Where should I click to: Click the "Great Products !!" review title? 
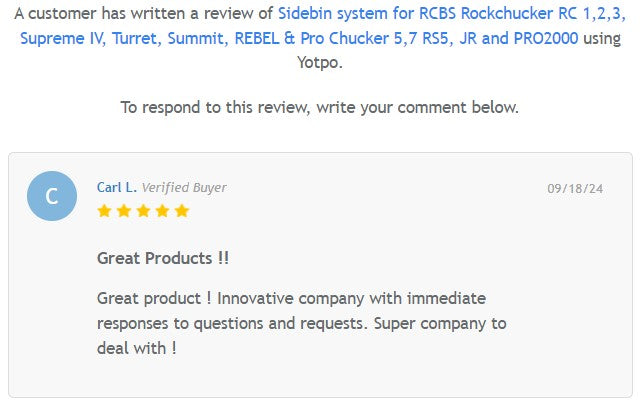pyautogui.click(x=163, y=258)
